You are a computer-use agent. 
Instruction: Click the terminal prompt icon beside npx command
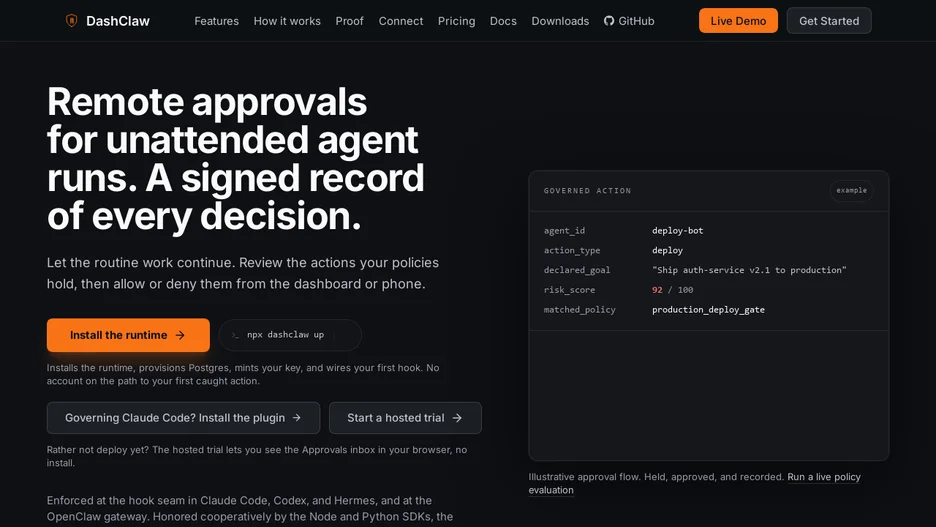235,335
